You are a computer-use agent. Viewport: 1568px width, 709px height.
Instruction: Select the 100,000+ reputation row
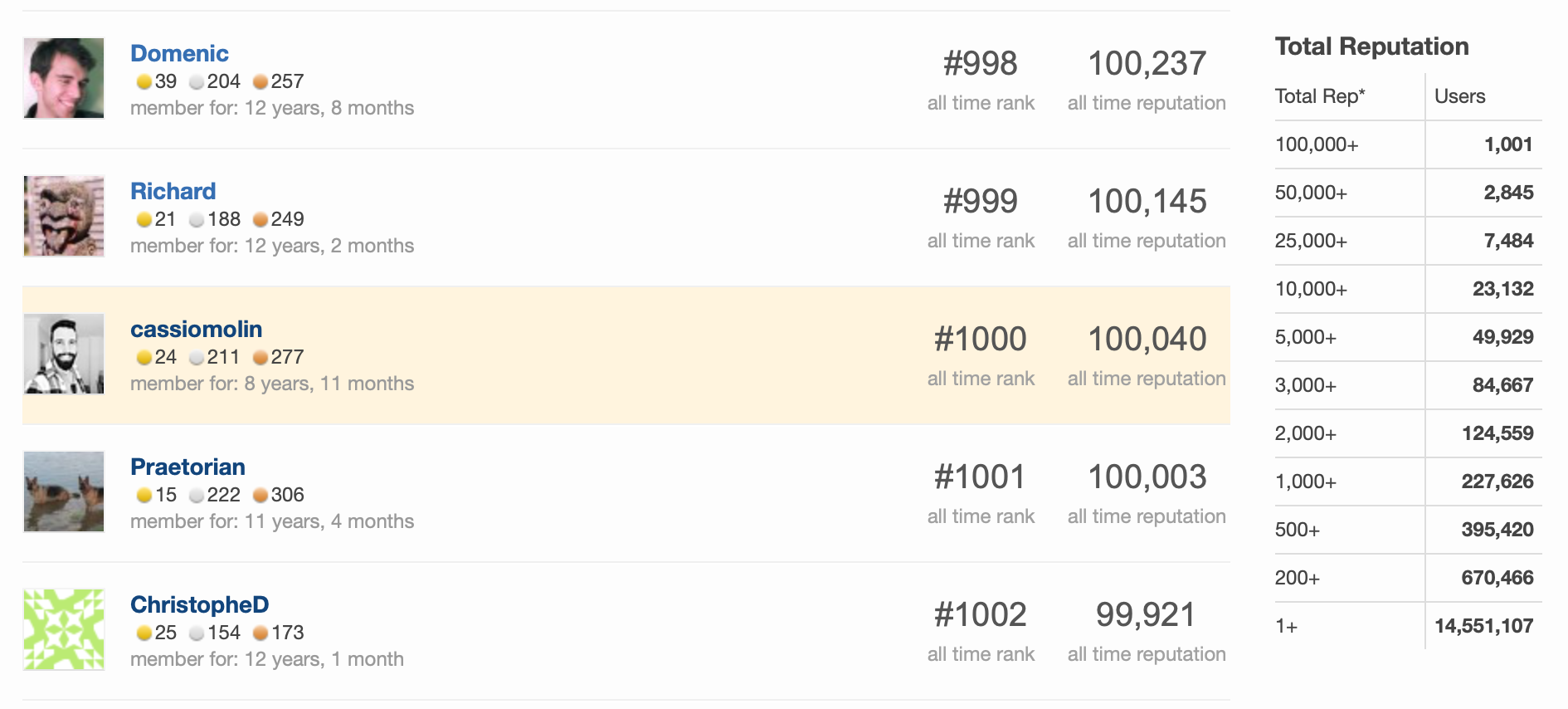click(x=1408, y=144)
